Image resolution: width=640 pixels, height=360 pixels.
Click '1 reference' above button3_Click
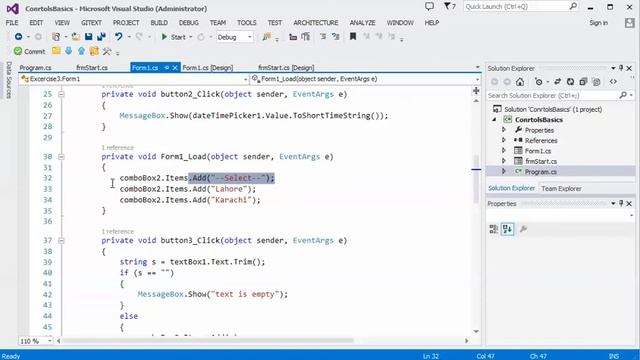[118, 231]
